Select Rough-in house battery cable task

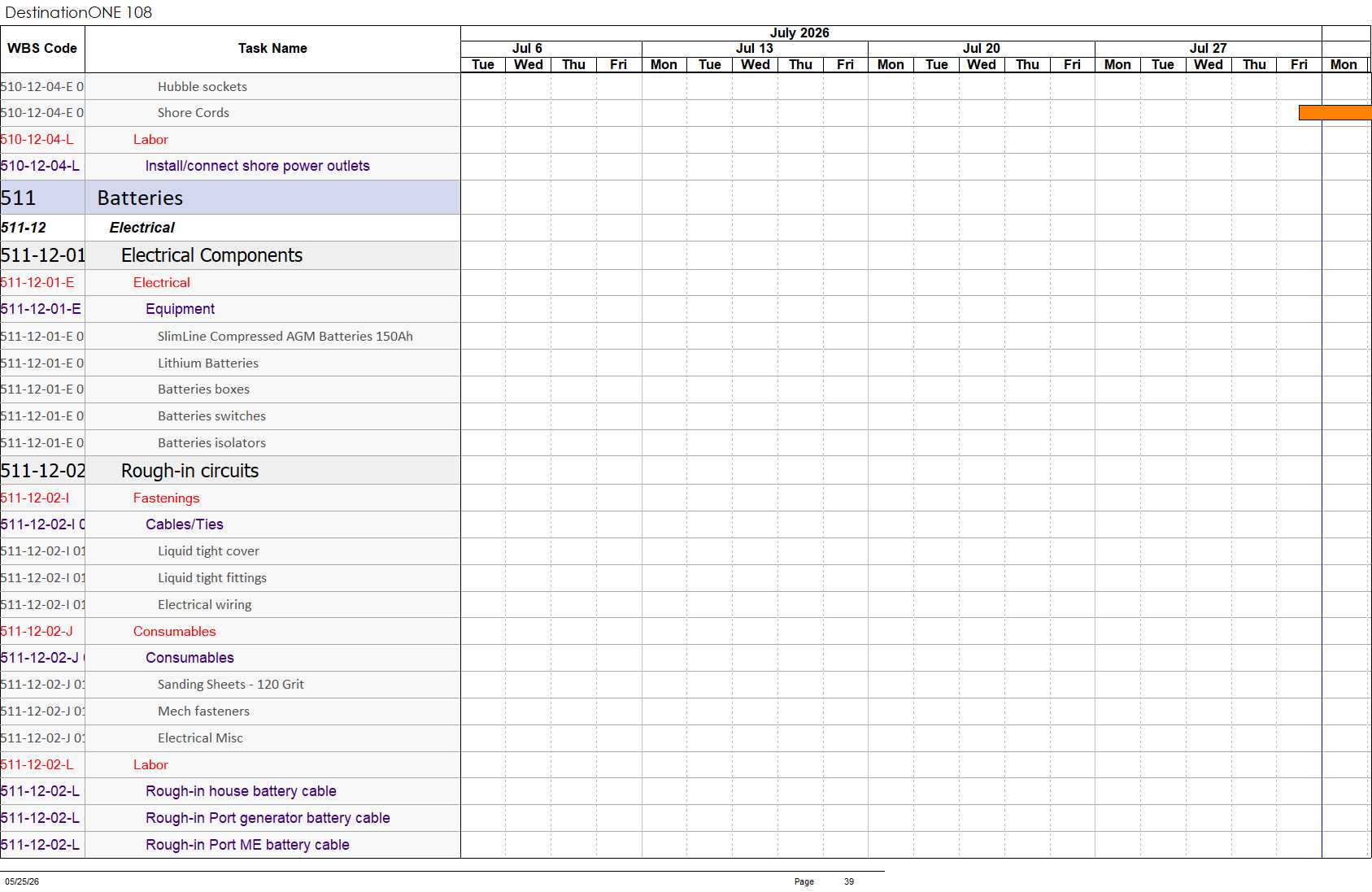pos(230,791)
